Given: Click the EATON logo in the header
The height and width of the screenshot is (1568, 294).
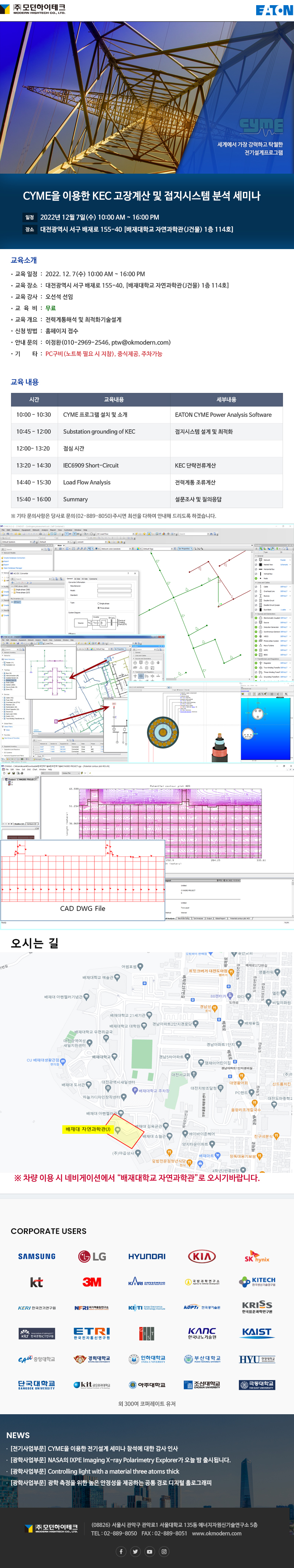Looking at the screenshot, I should (274, 10).
